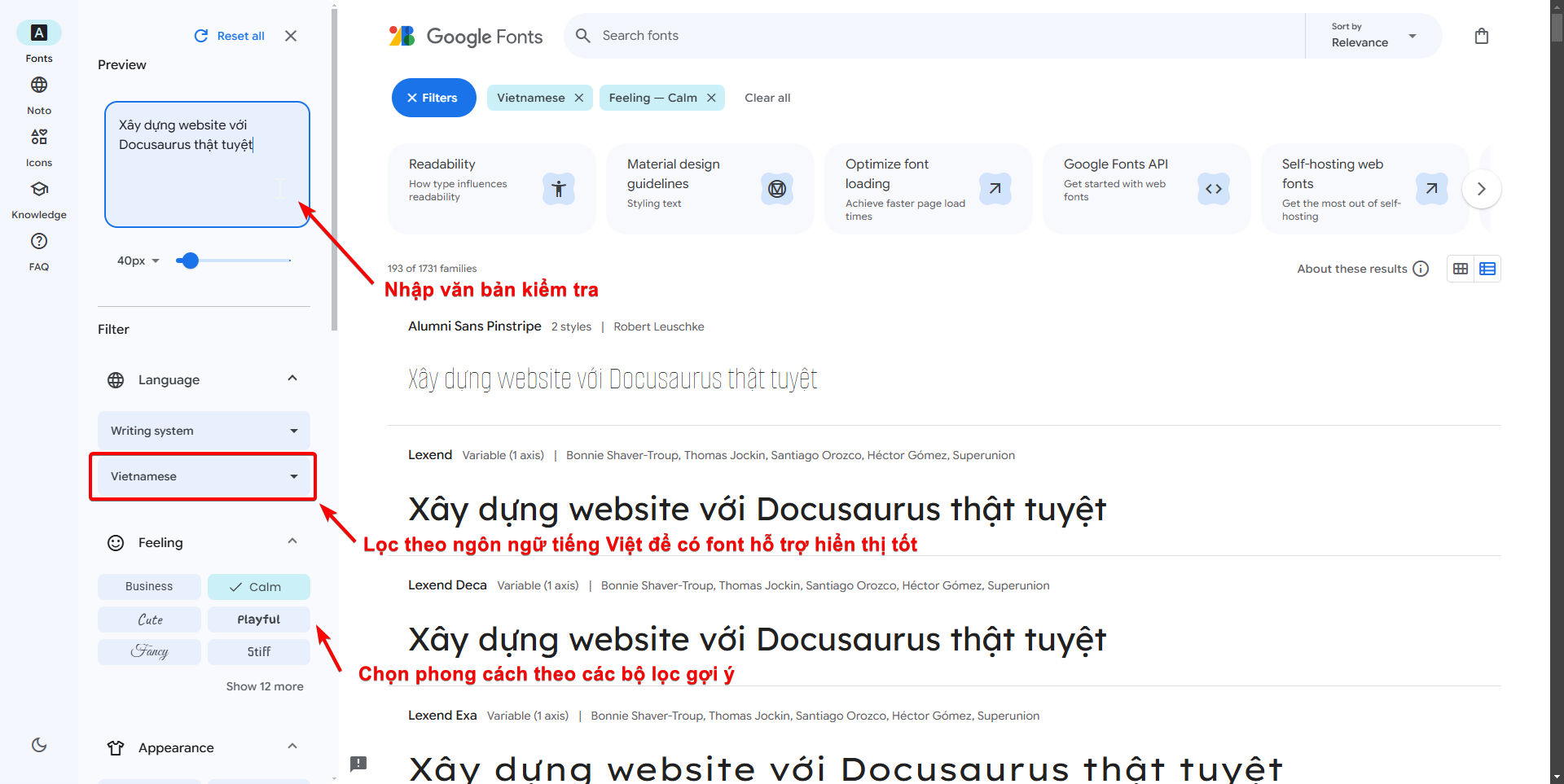Click the info icon next to About these results
This screenshot has width=1564, height=784.
(1421, 268)
